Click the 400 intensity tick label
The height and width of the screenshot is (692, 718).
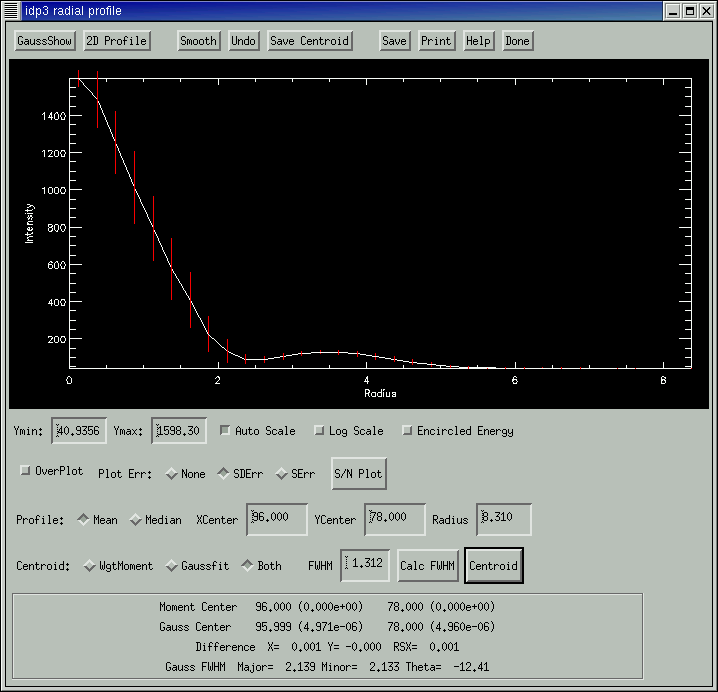[57, 302]
